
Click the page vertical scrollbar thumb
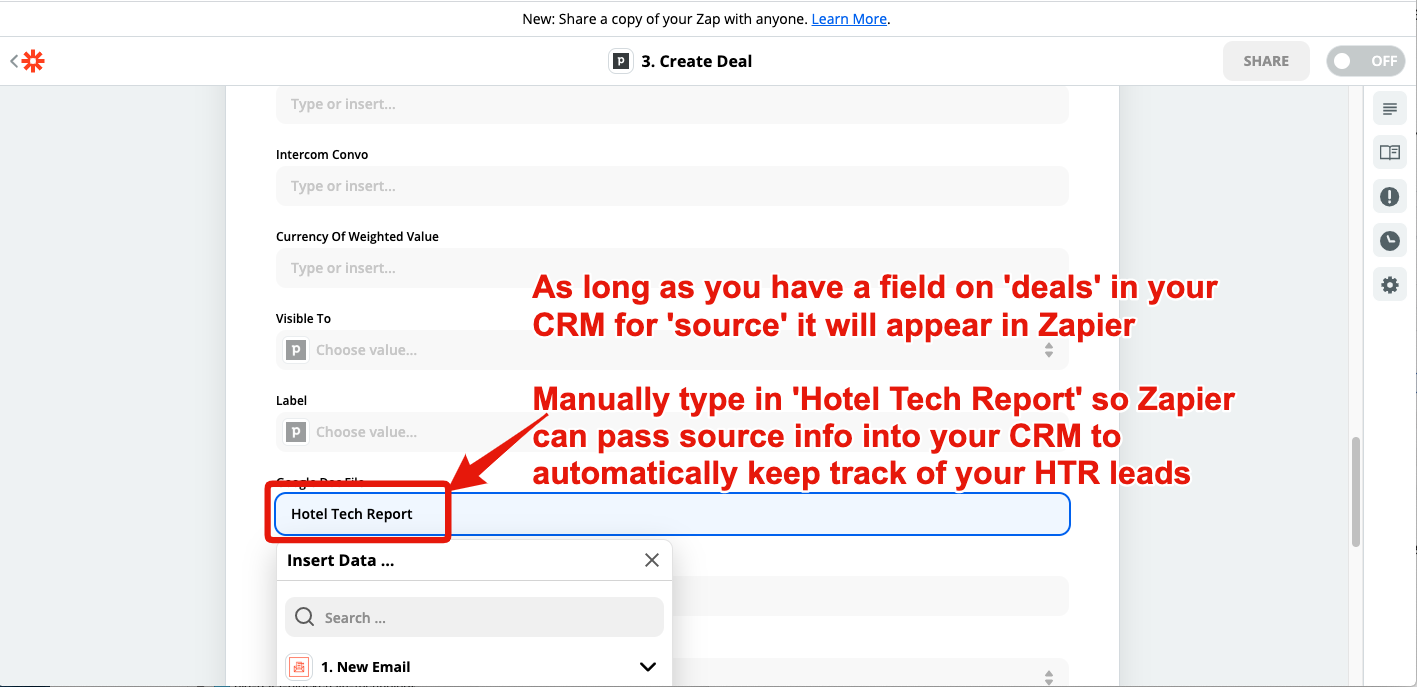[x=1356, y=491]
